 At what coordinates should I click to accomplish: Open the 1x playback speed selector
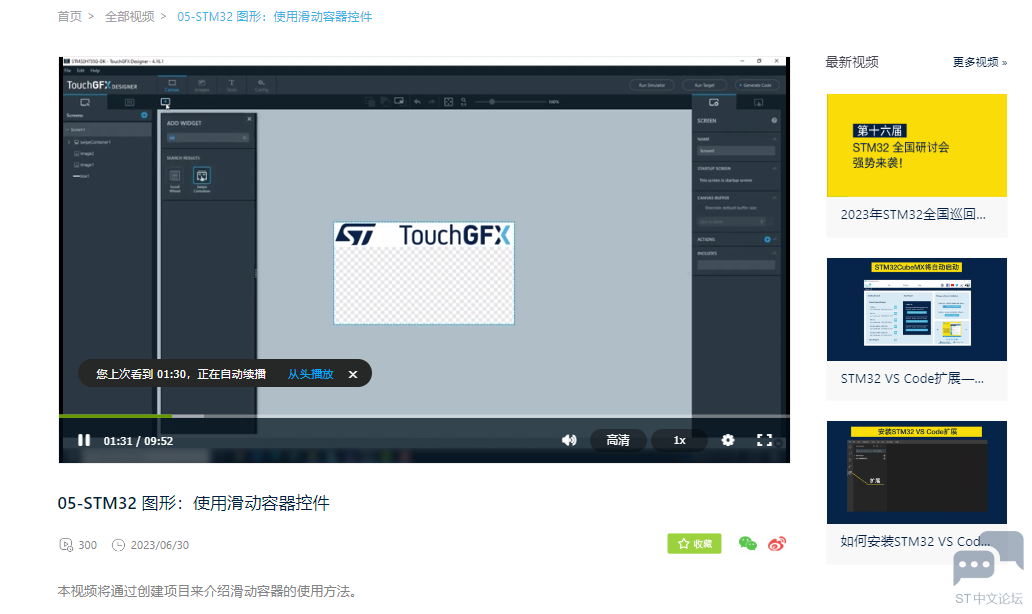[x=679, y=440]
